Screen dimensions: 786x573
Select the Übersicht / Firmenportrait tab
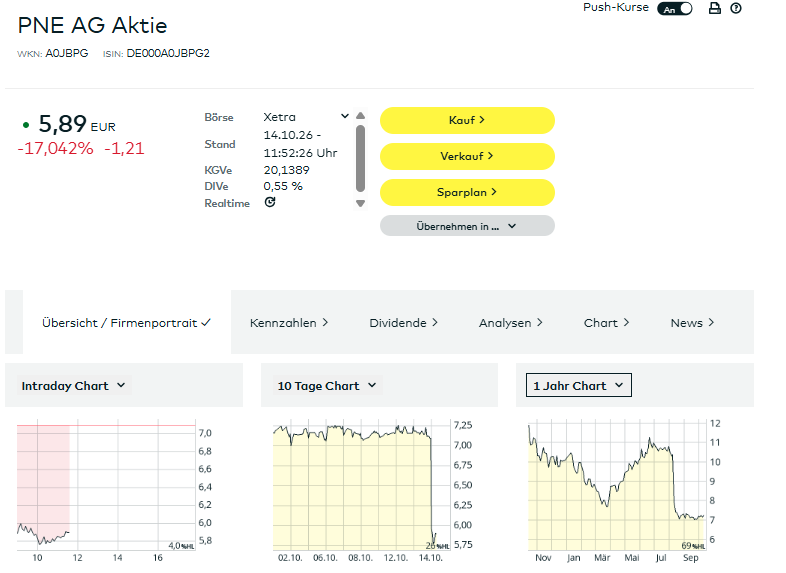(126, 323)
